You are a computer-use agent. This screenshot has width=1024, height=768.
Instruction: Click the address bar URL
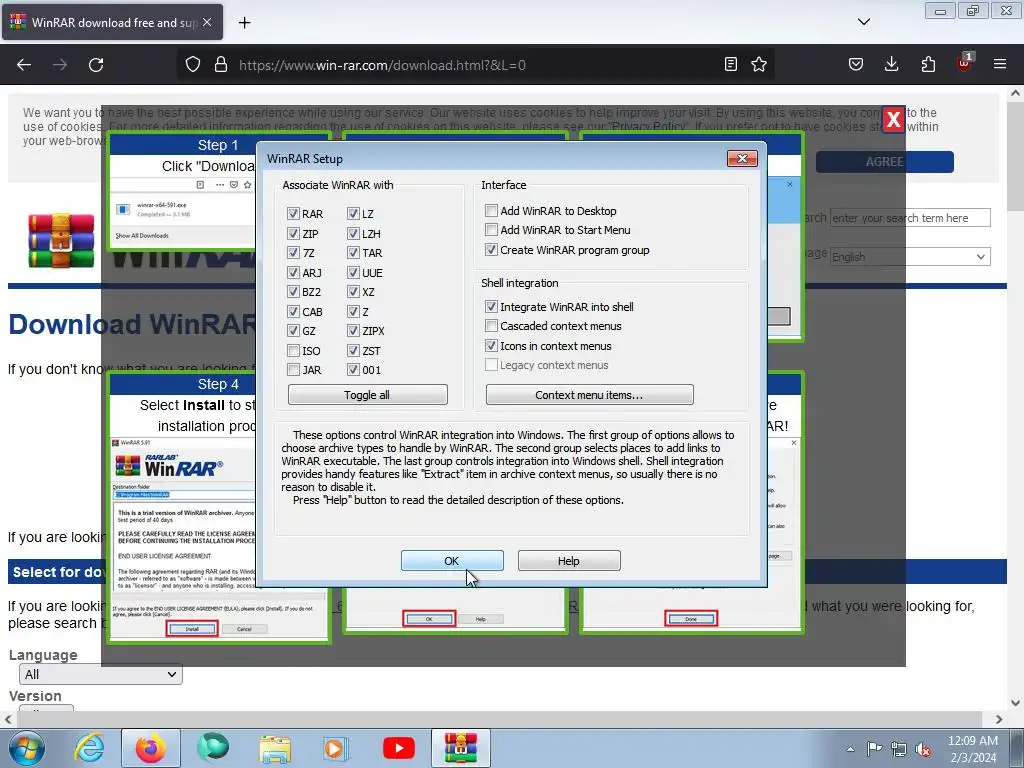[382, 65]
